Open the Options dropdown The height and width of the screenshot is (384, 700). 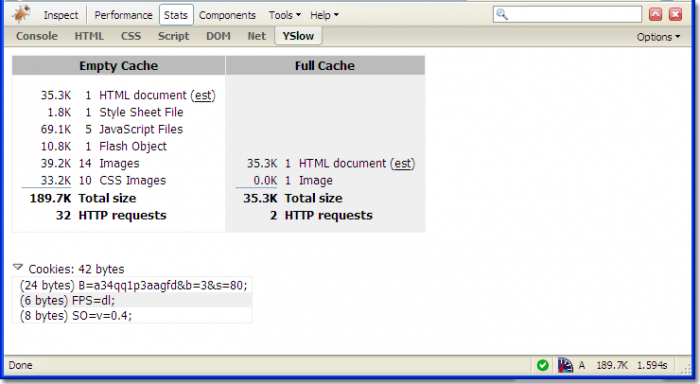658,37
